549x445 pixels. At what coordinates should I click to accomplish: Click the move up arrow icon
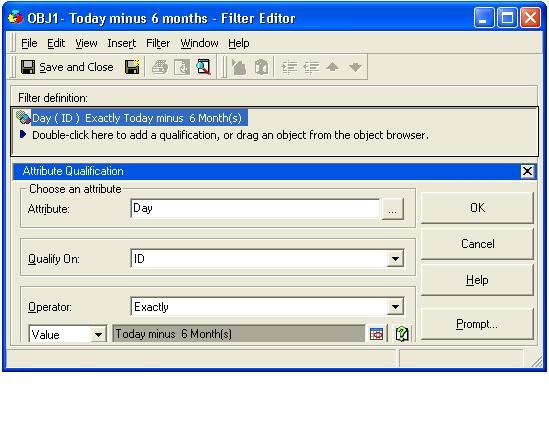(x=332, y=67)
